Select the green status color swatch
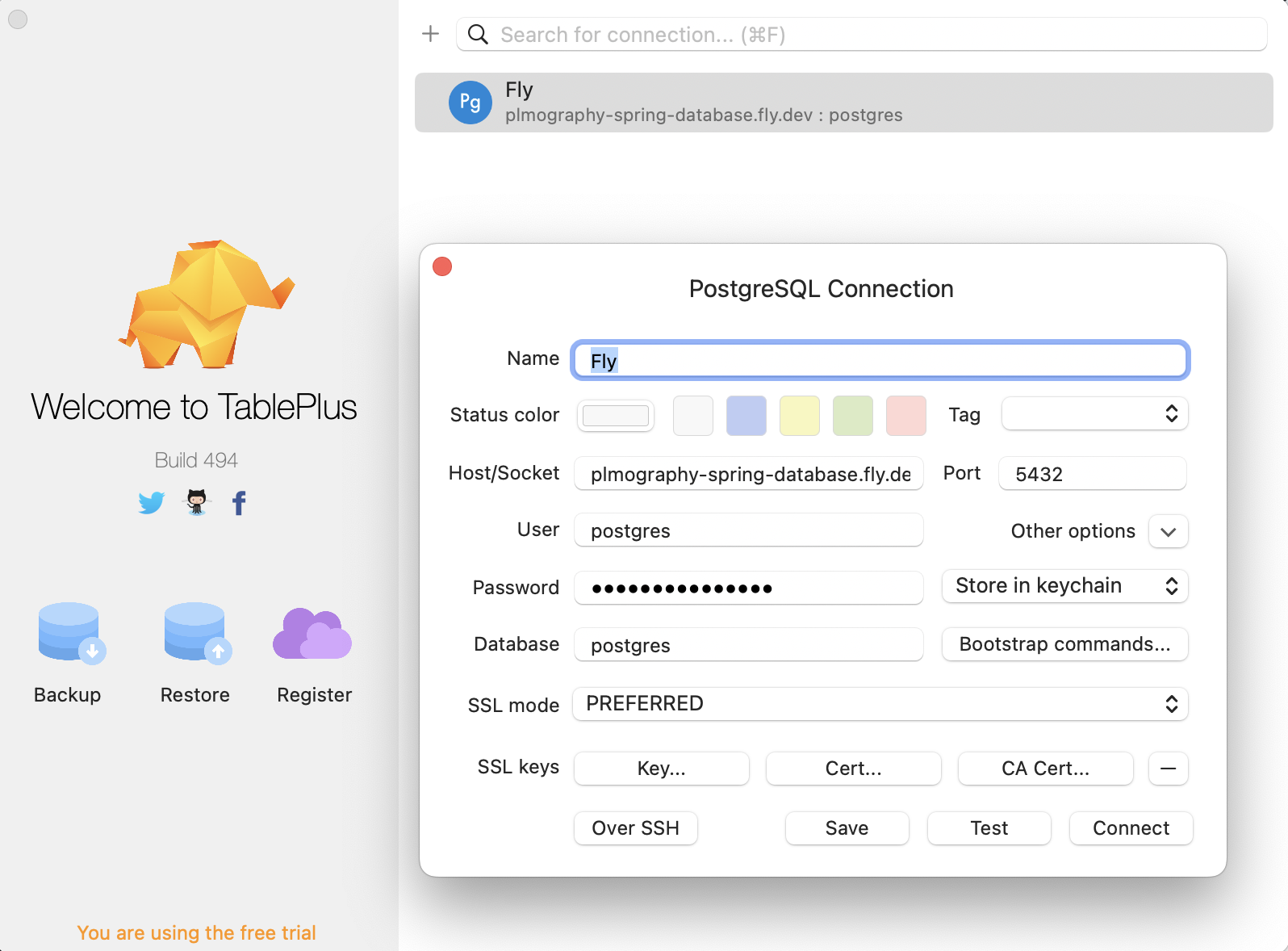 [x=853, y=416]
